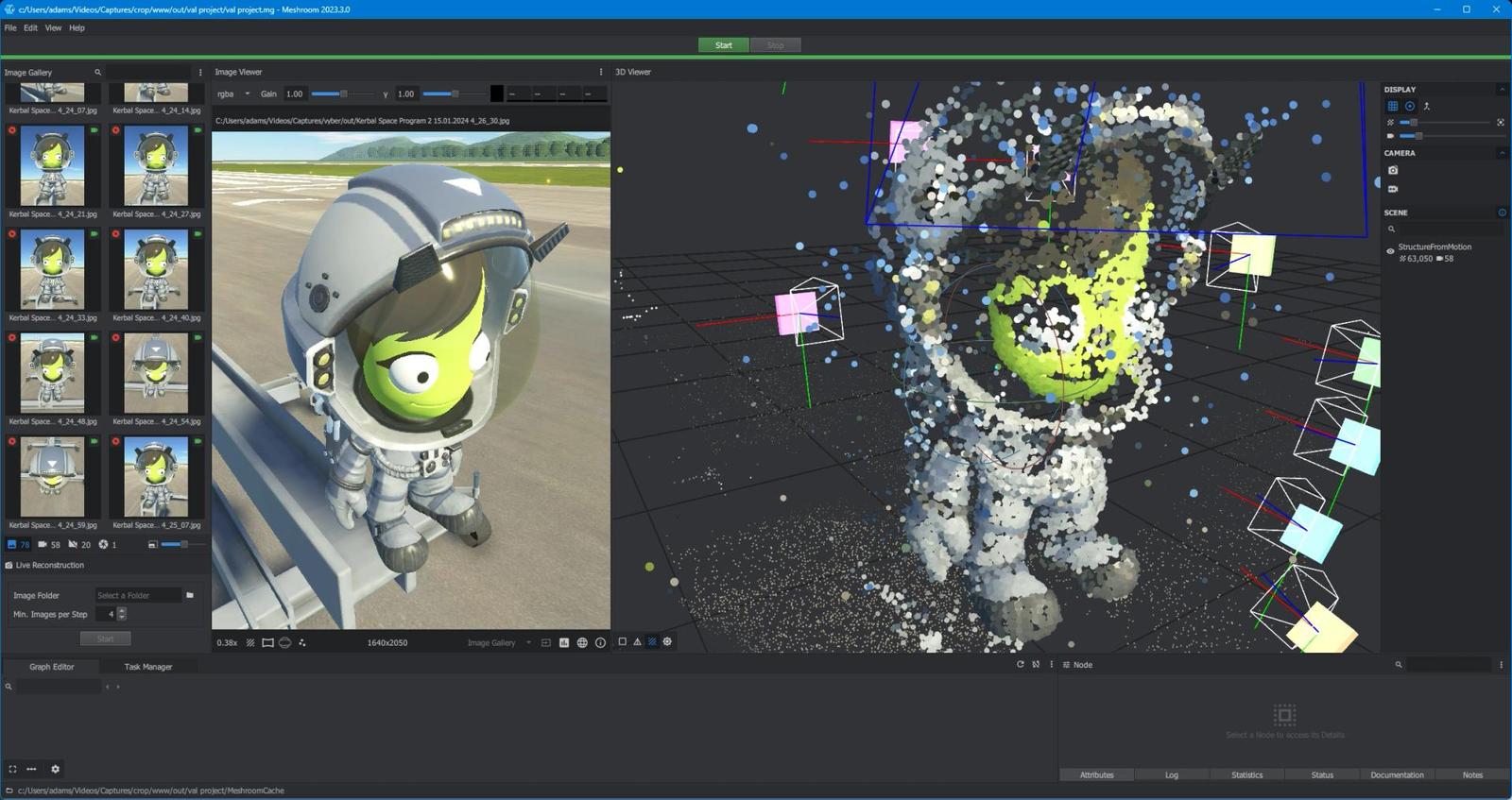Open the Image Viewer three-dot menu

[600, 72]
